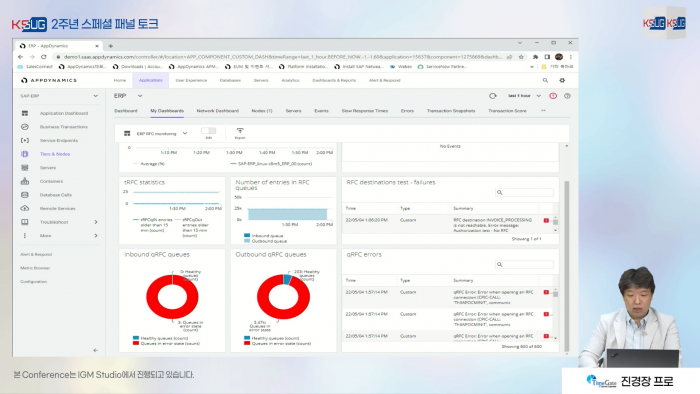Image resolution: width=700 pixels, height=394 pixels.
Task: Open the Configuration link in sidebar
Action: 33,282
